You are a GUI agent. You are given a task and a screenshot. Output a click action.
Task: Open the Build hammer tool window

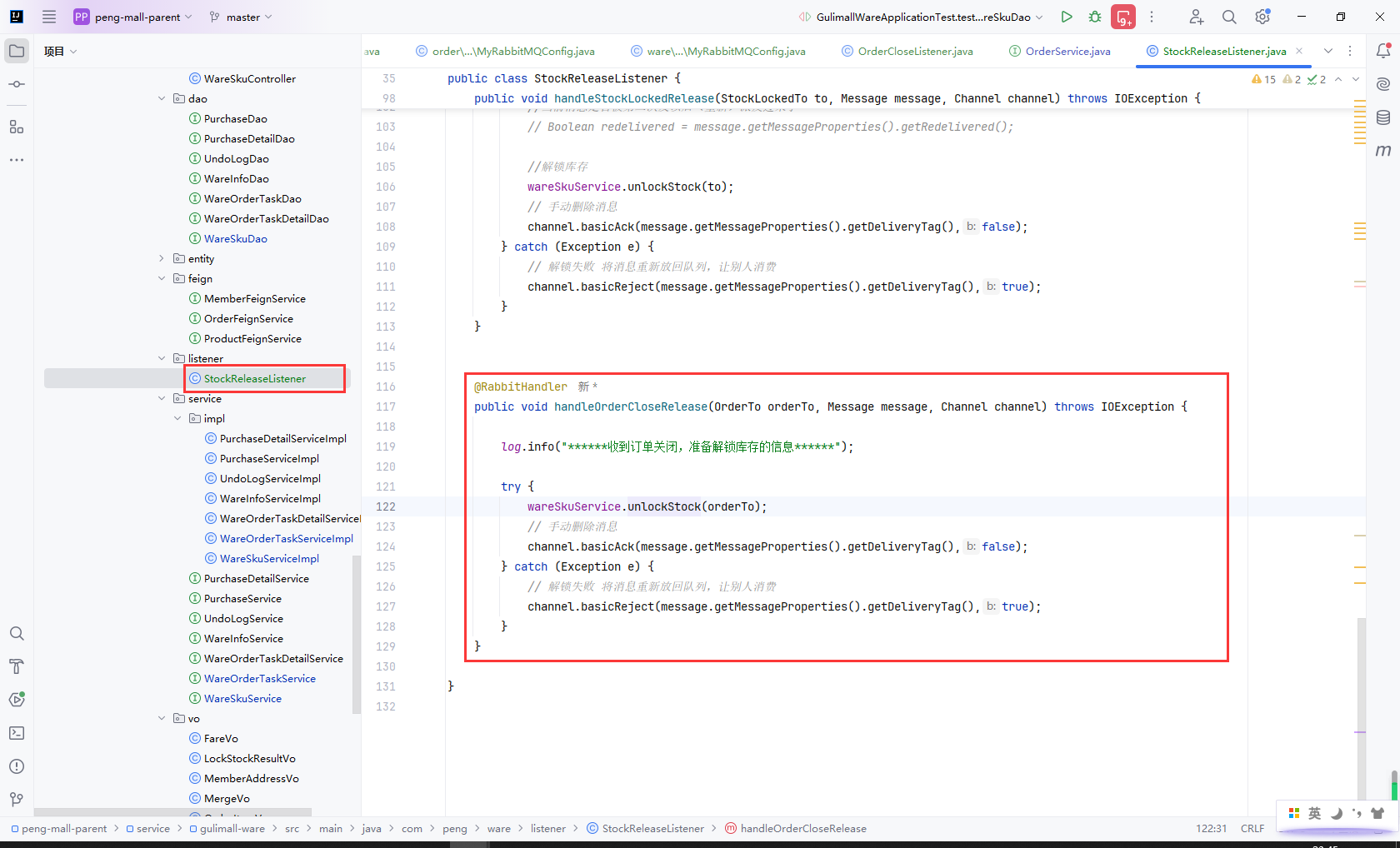[17, 666]
